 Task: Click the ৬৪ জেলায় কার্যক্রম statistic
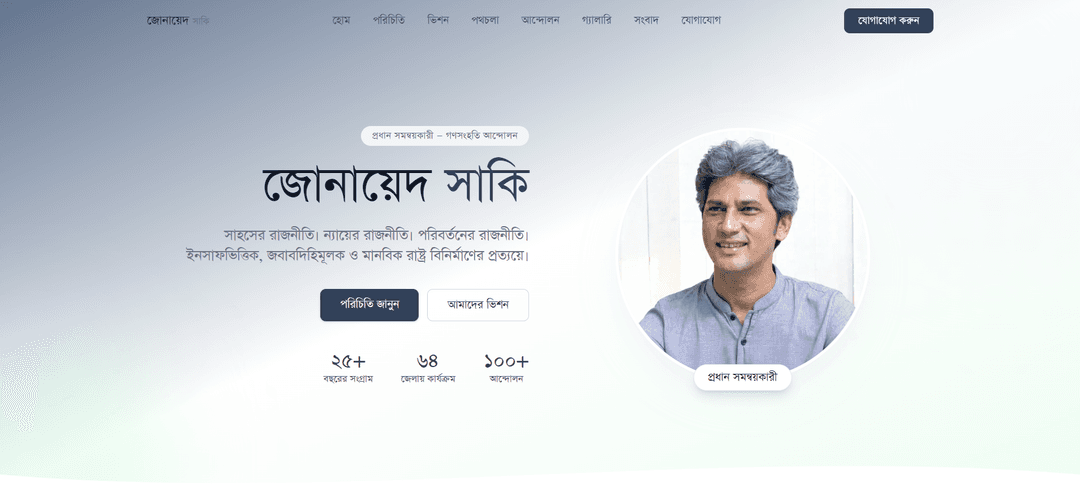[x=428, y=368]
